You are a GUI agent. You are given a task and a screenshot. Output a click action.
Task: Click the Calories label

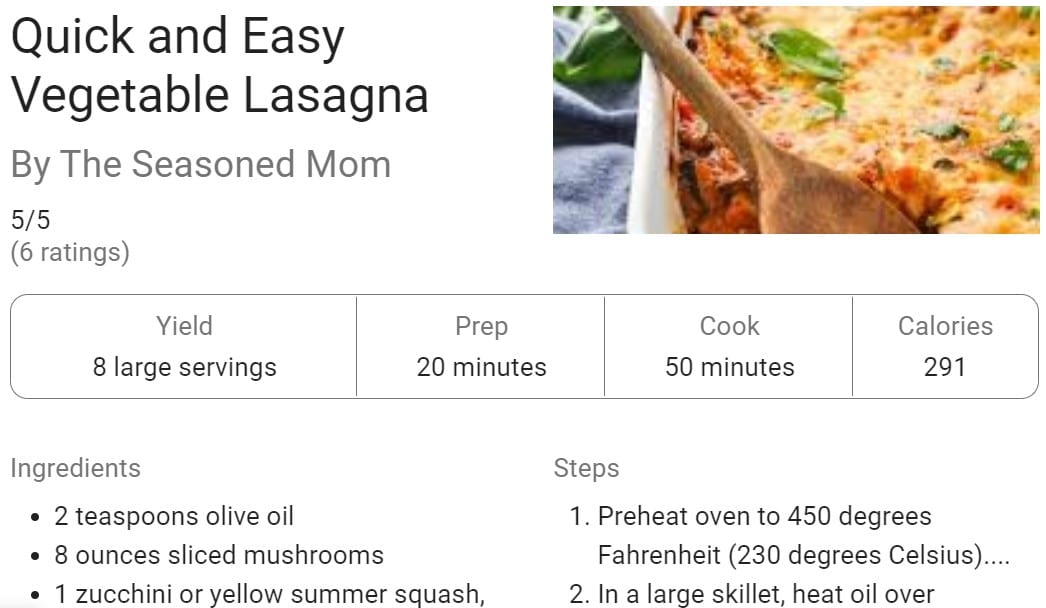click(x=945, y=326)
